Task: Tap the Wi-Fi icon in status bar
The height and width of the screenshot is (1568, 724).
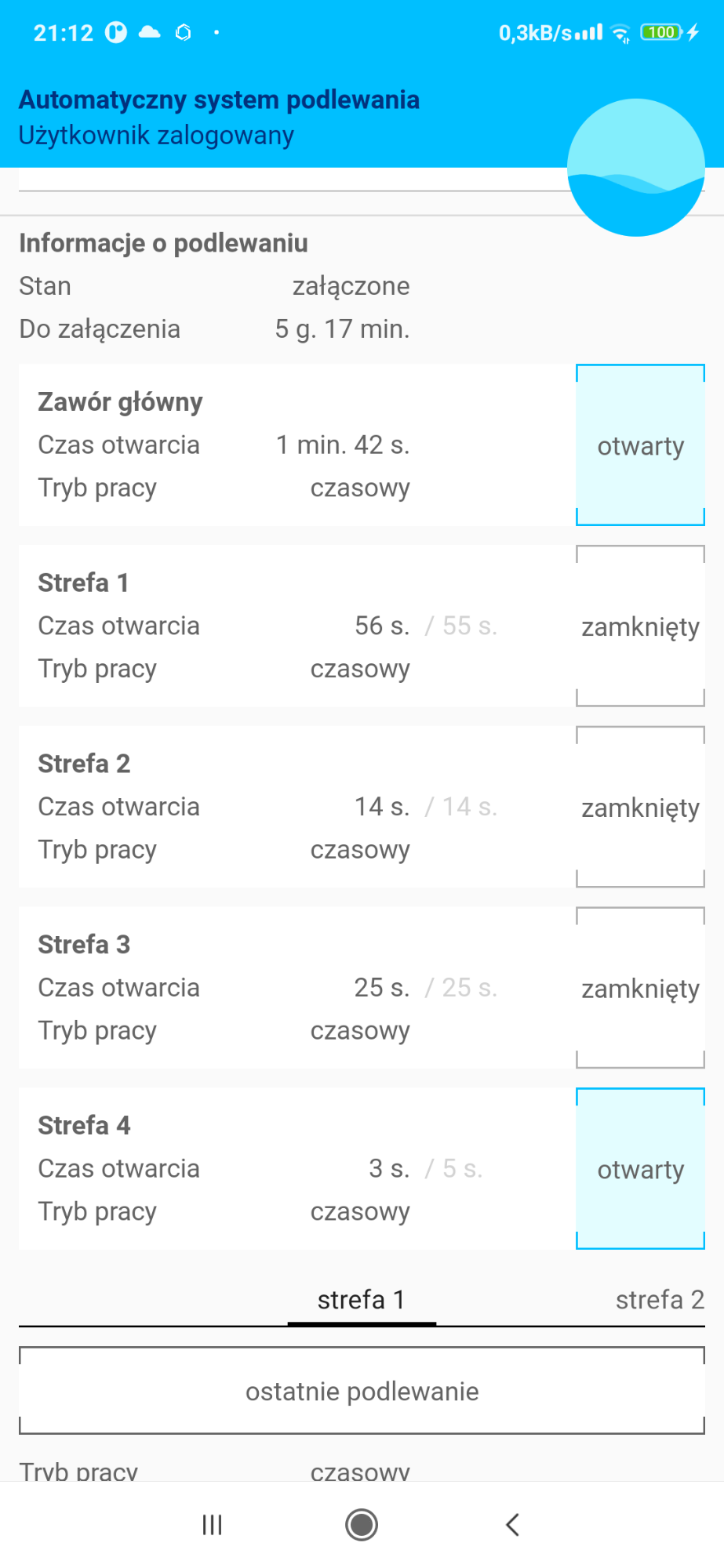Action: click(x=620, y=33)
